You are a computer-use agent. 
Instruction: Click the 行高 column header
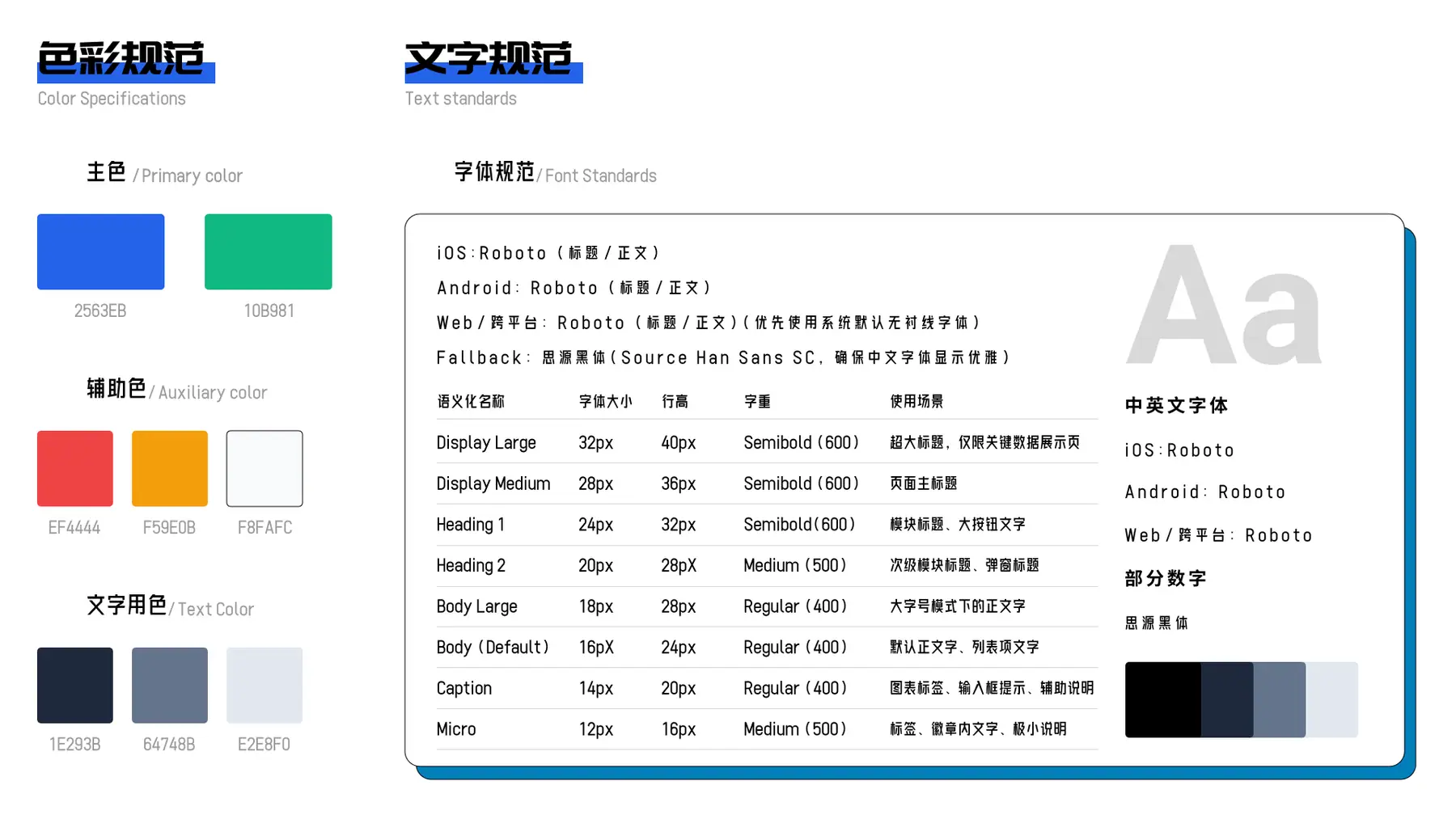point(675,401)
